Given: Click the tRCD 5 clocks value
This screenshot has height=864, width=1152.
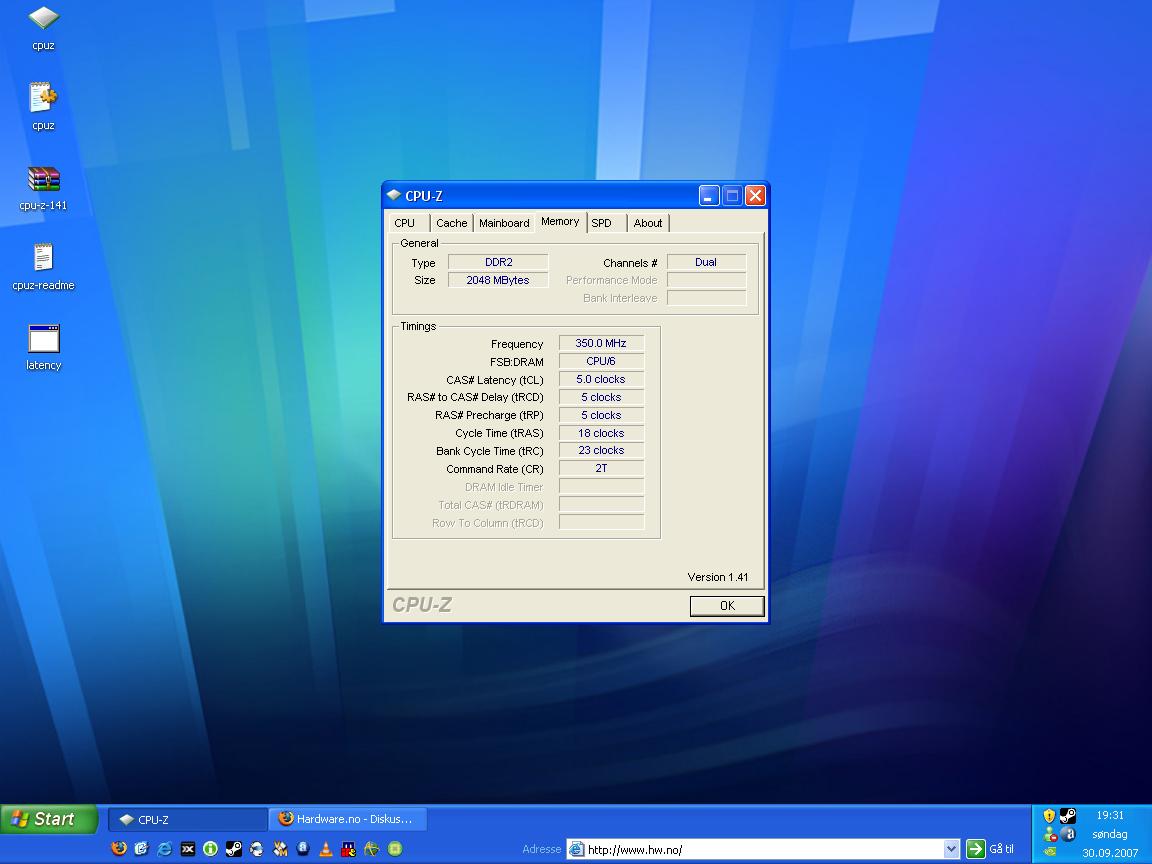Looking at the screenshot, I should 601,397.
